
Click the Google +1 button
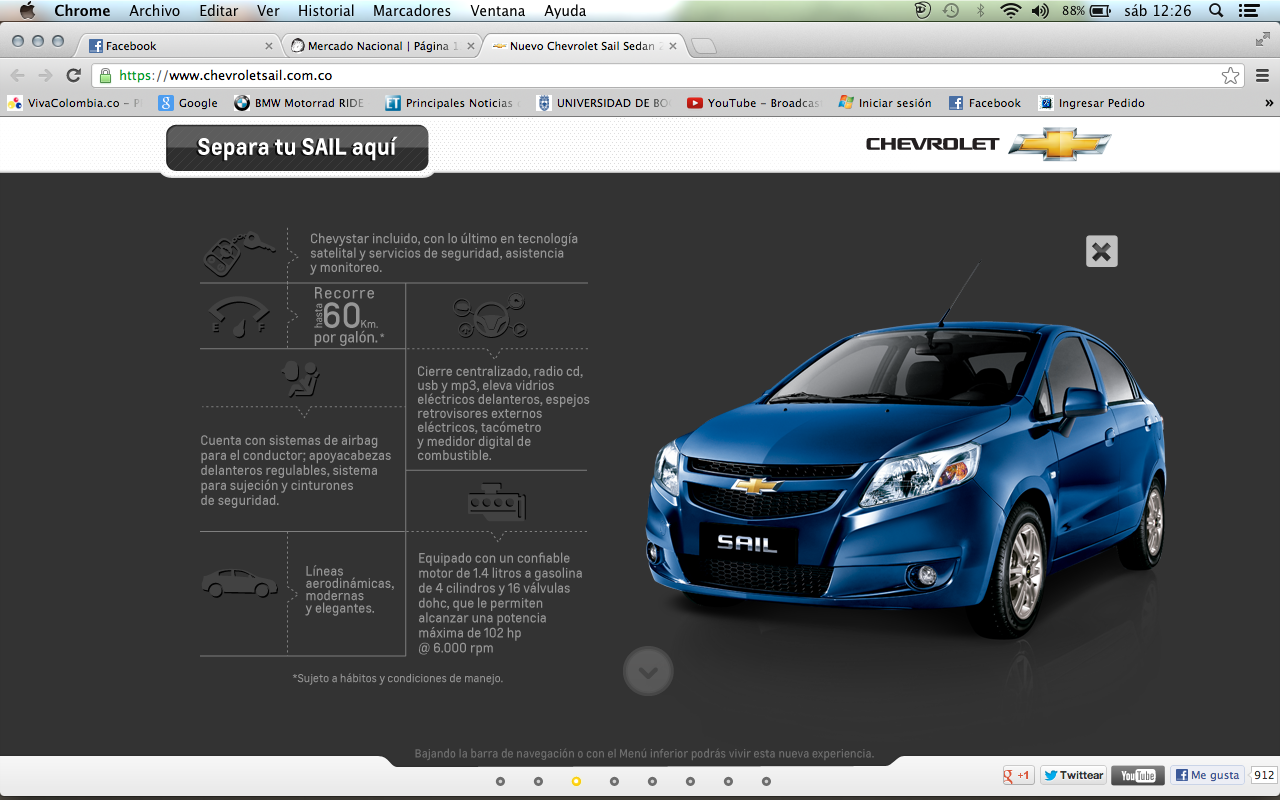pyautogui.click(x=1018, y=775)
